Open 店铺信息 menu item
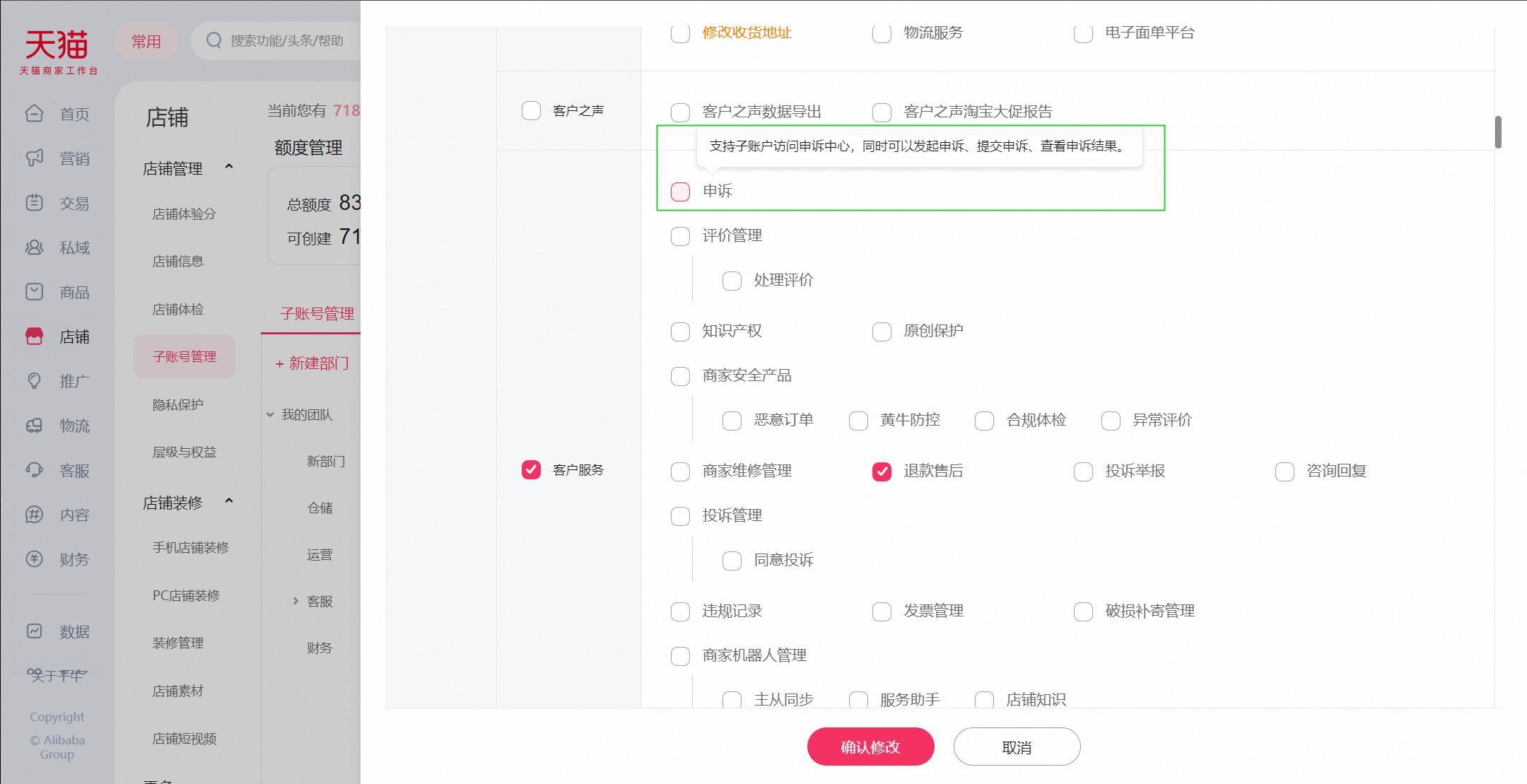1527x784 pixels. pyautogui.click(x=178, y=261)
